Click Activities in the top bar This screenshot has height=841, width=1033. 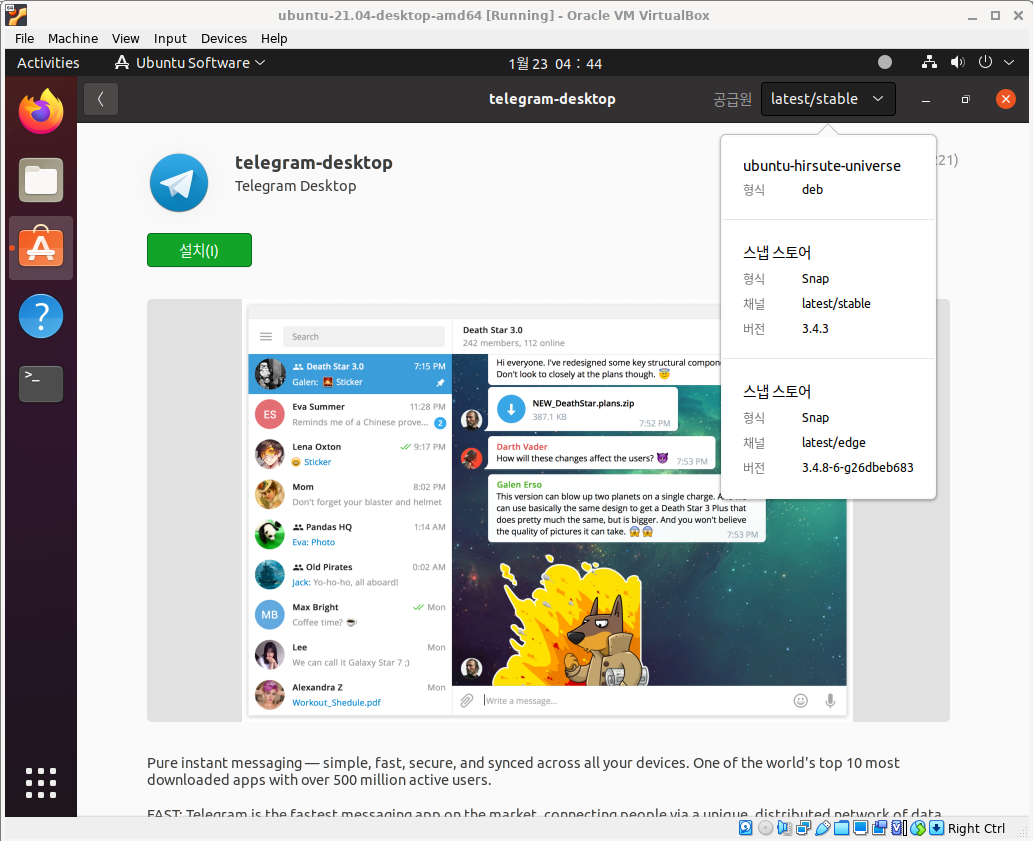pyautogui.click(x=47, y=63)
